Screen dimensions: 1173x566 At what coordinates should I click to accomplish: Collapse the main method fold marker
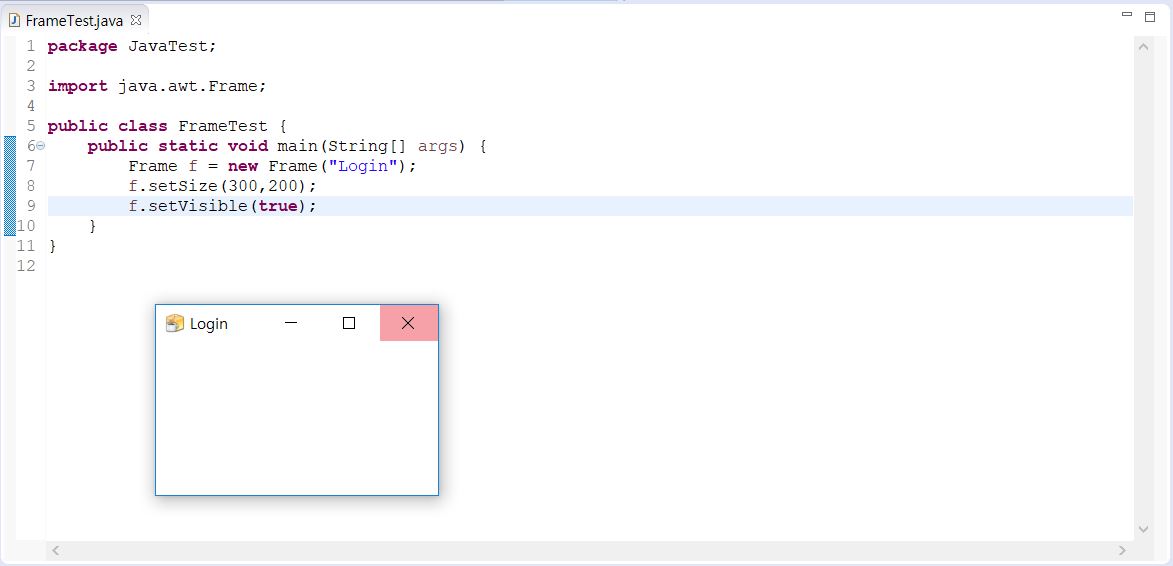click(40, 146)
